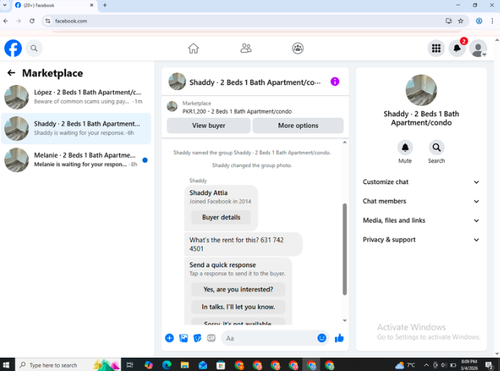Choose a GIF from the composer

[211, 338]
